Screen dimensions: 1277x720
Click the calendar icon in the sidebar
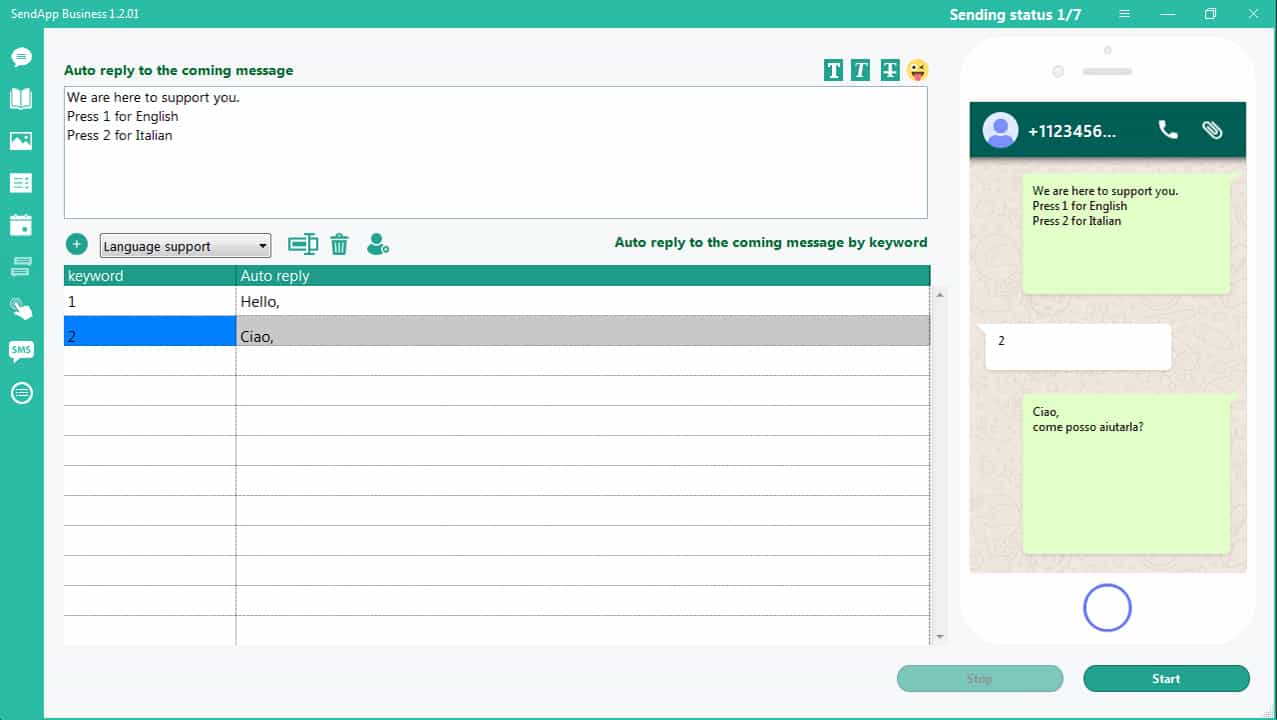[21, 225]
